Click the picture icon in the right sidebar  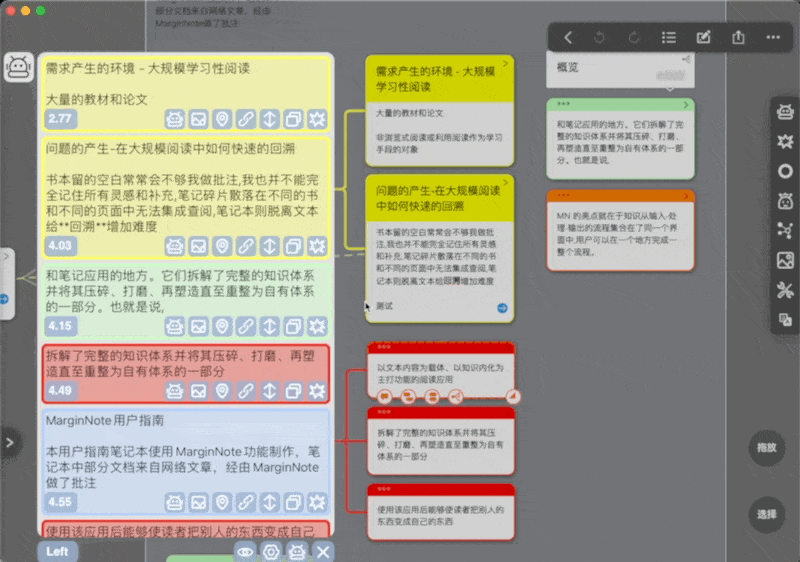click(x=785, y=261)
